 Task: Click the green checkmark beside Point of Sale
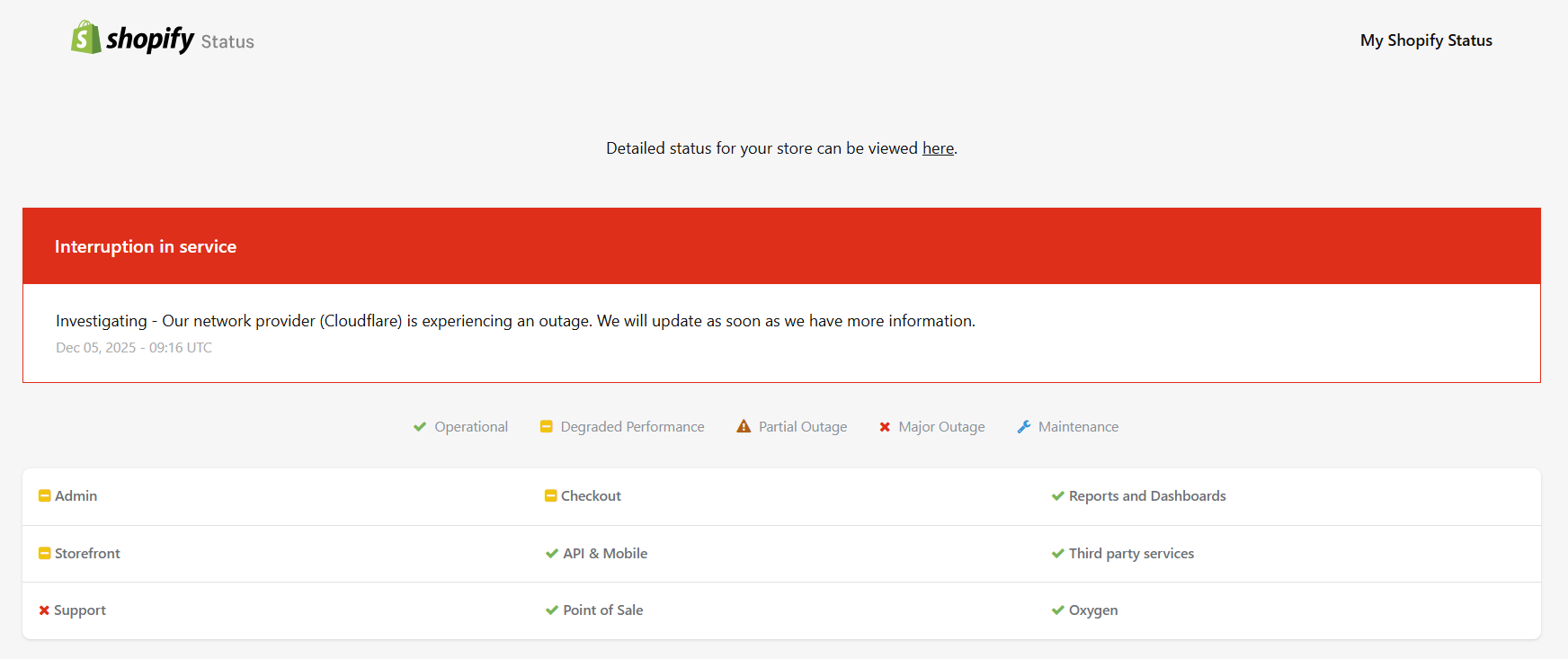(551, 610)
